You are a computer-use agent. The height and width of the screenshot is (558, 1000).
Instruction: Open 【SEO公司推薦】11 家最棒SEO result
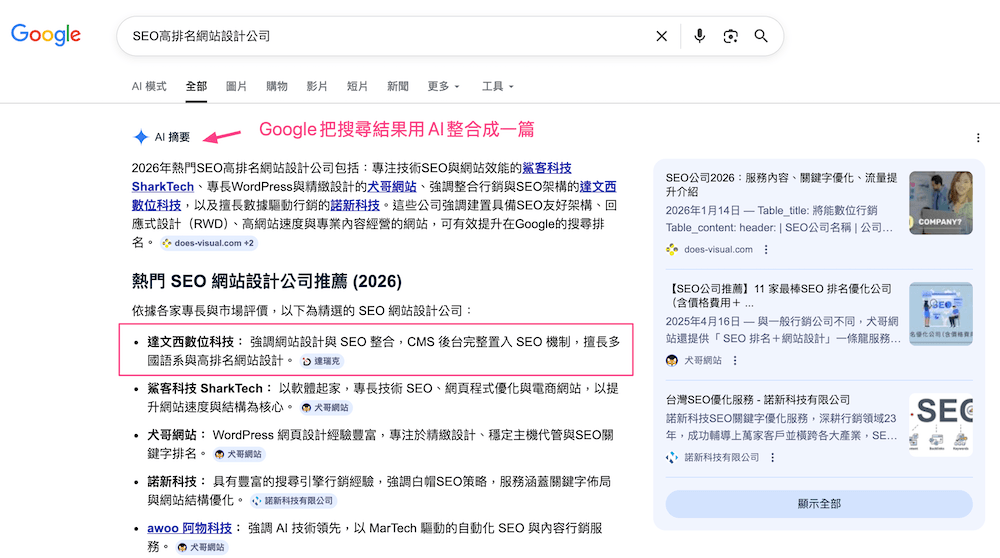tap(779, 295)
